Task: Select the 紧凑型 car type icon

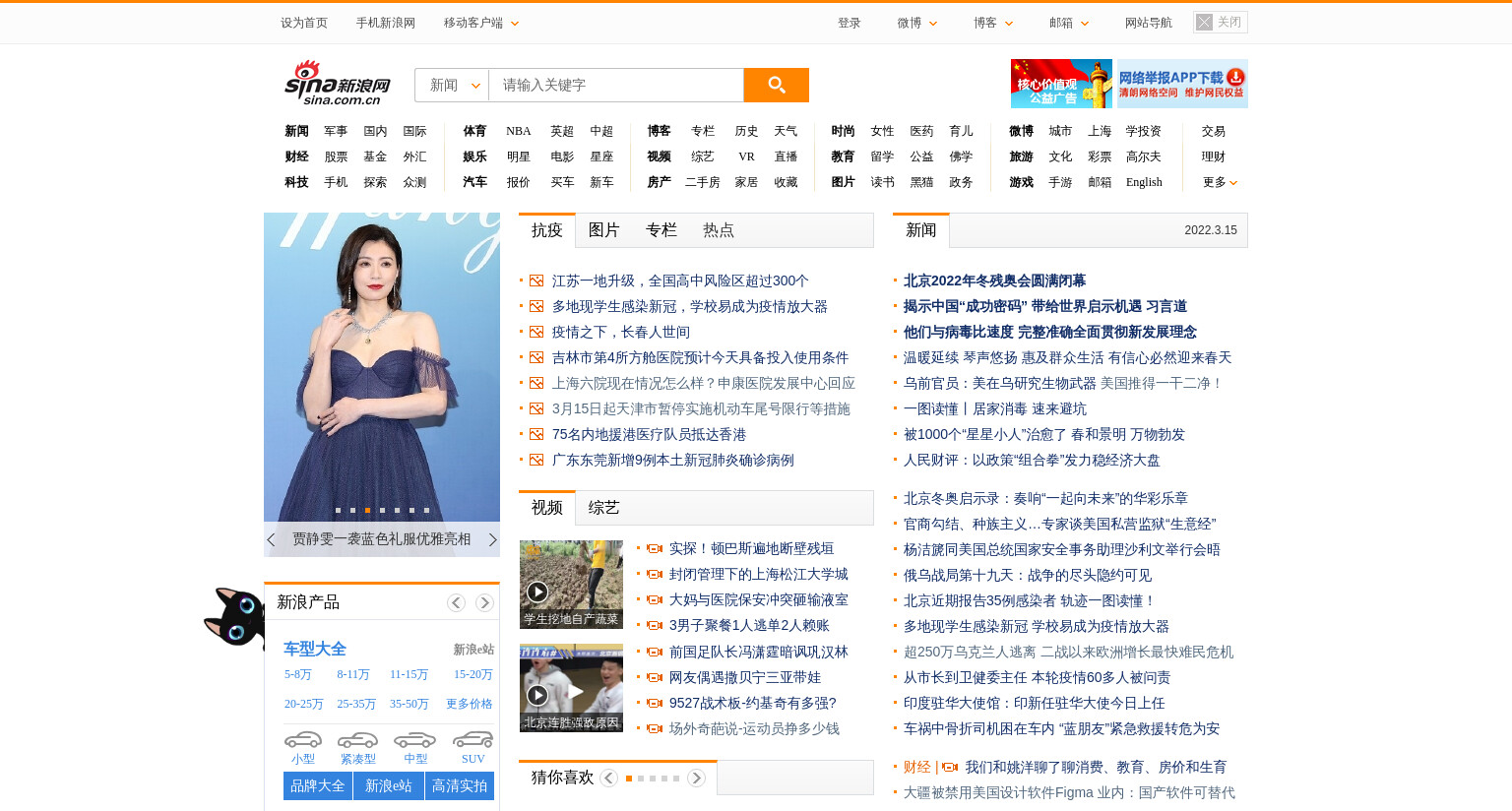Action: (x=357, y=739)
